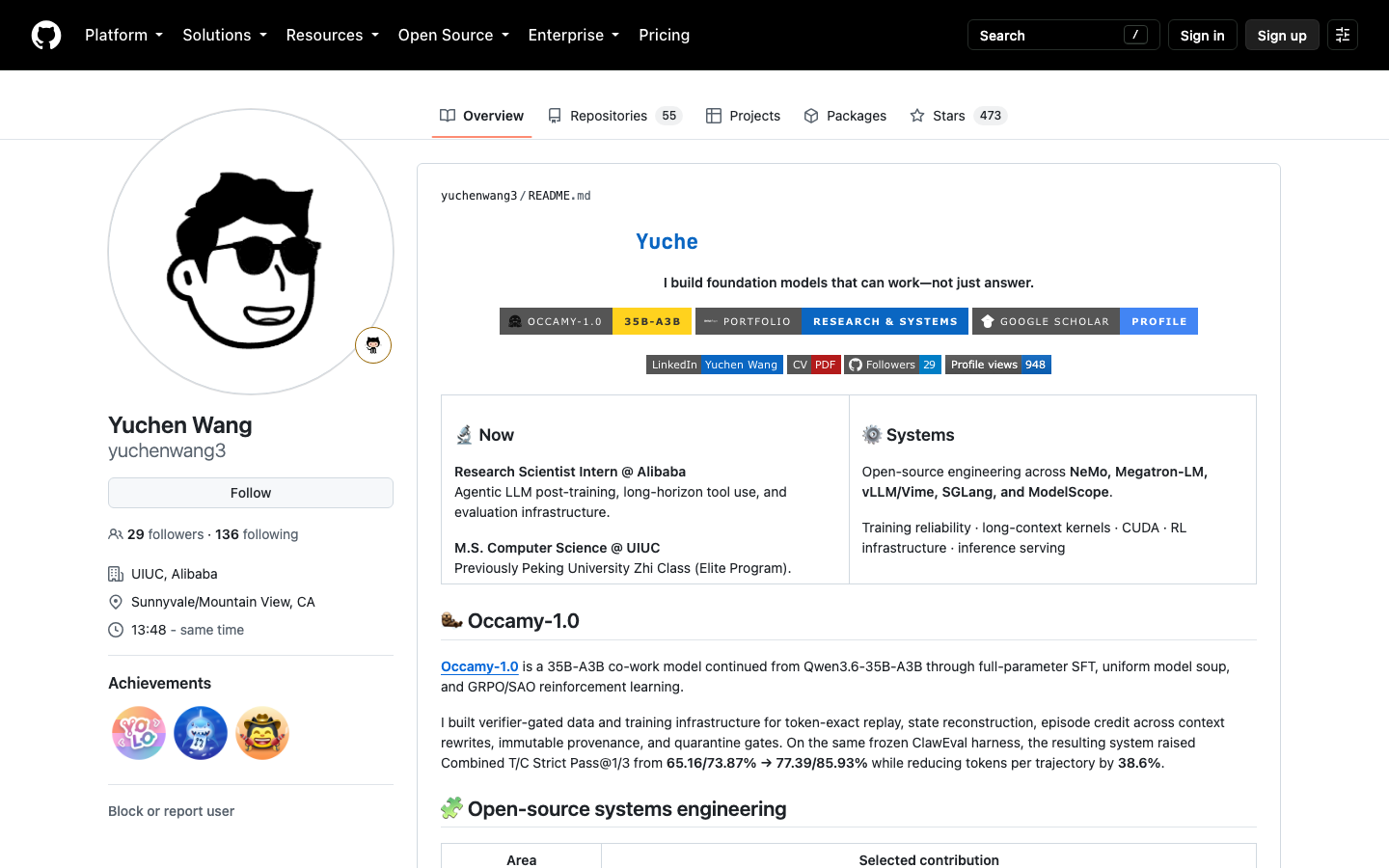Switch to the Repositories tab
This screenshot has height=868, width=1389.
tap(614, 116)
